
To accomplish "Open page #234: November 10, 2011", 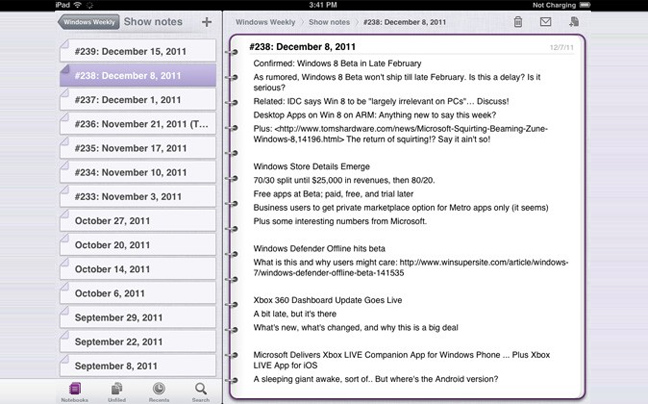I will 138,172.
